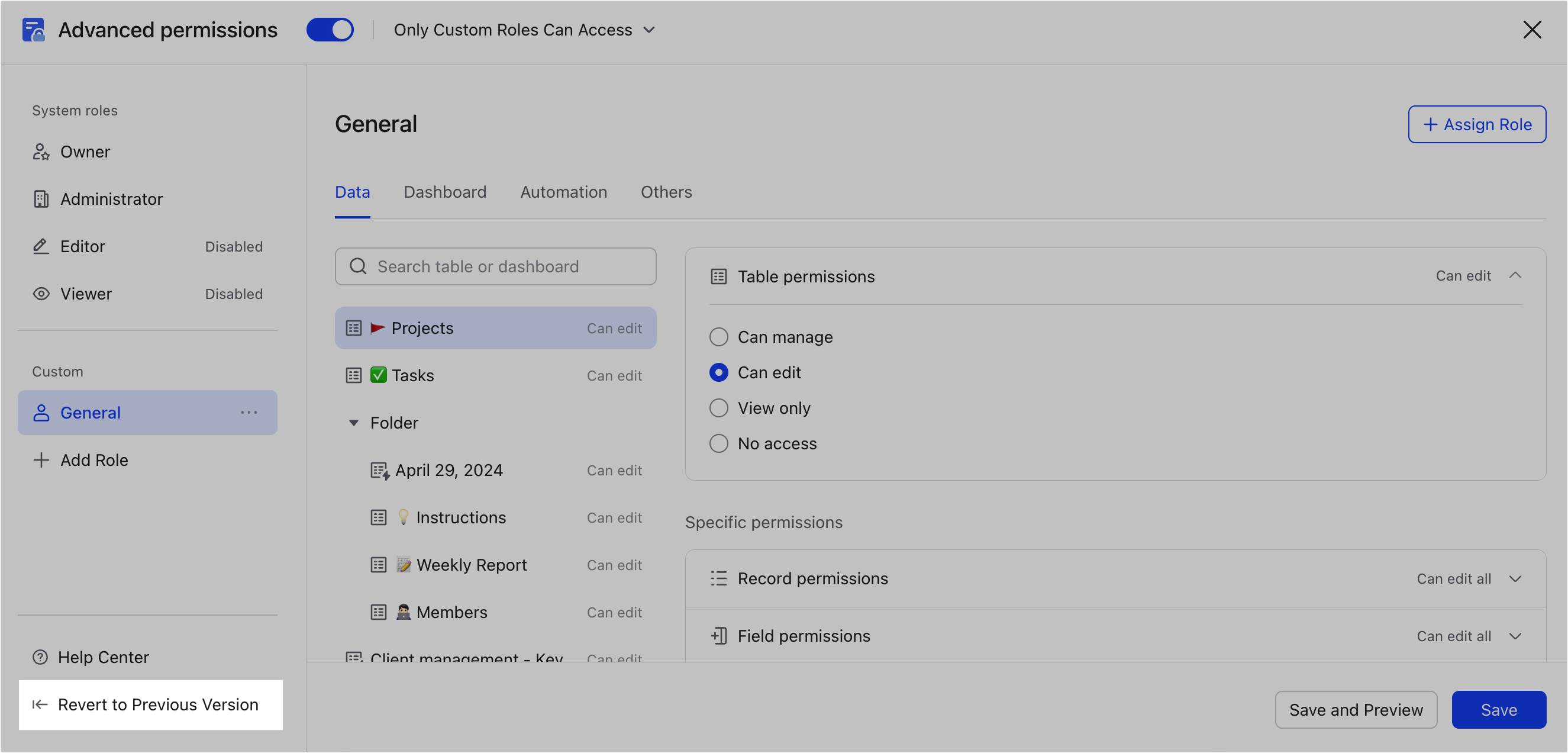This screenshot has height=753, width=1568.
Task: Click the Table permissions grid icon
Action: click(x=719, y=276)
